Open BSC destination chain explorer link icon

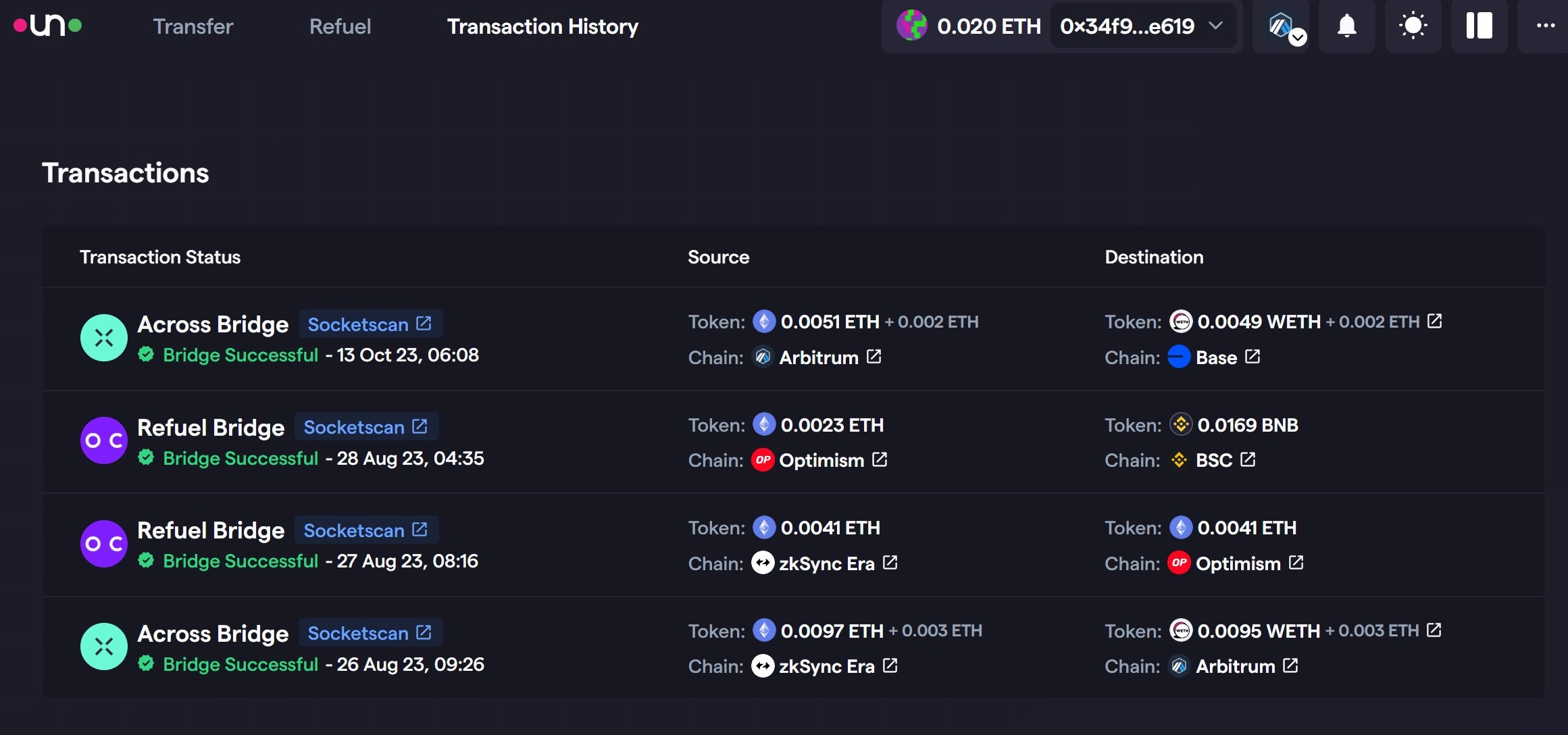[1248, 460]
